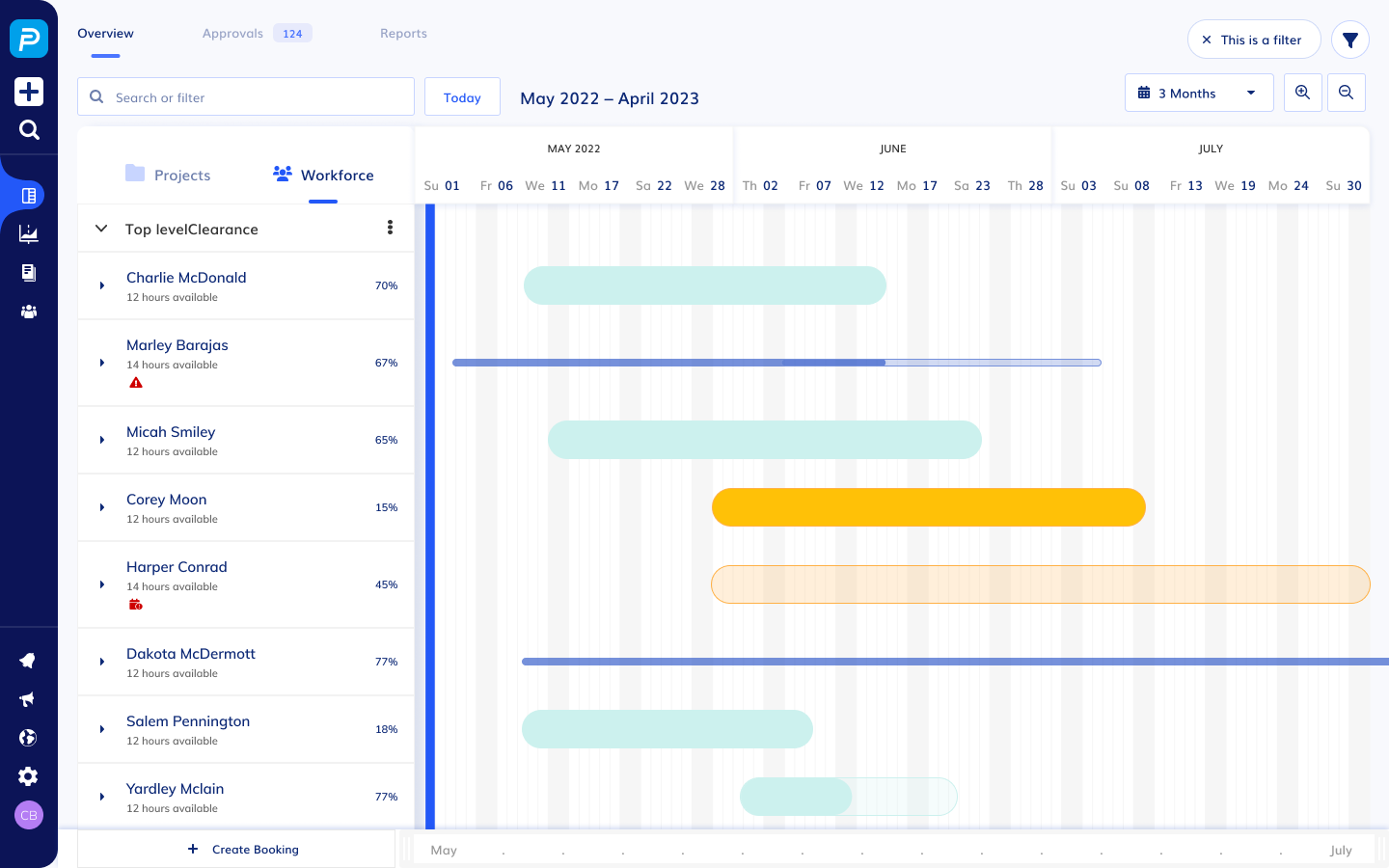Zoom out of the timeline
Screen dimensions: 1389x868
pos(1346,93)
